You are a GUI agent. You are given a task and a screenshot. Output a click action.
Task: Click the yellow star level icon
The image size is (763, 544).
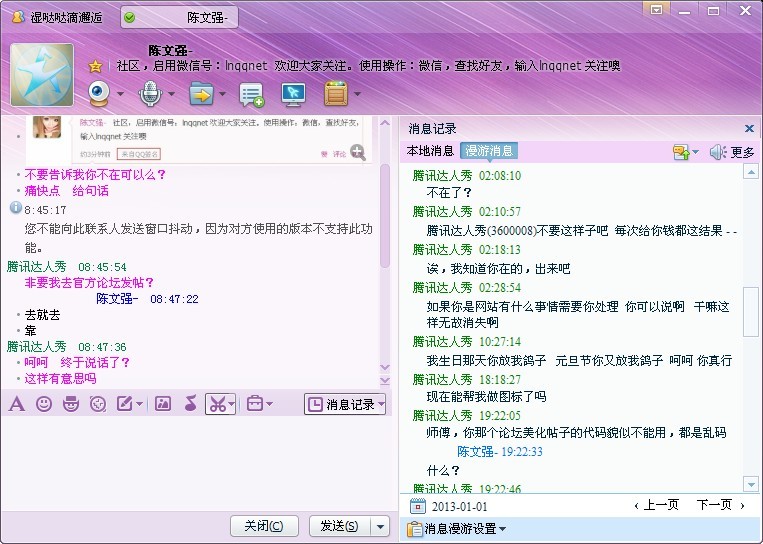(95, 66)
